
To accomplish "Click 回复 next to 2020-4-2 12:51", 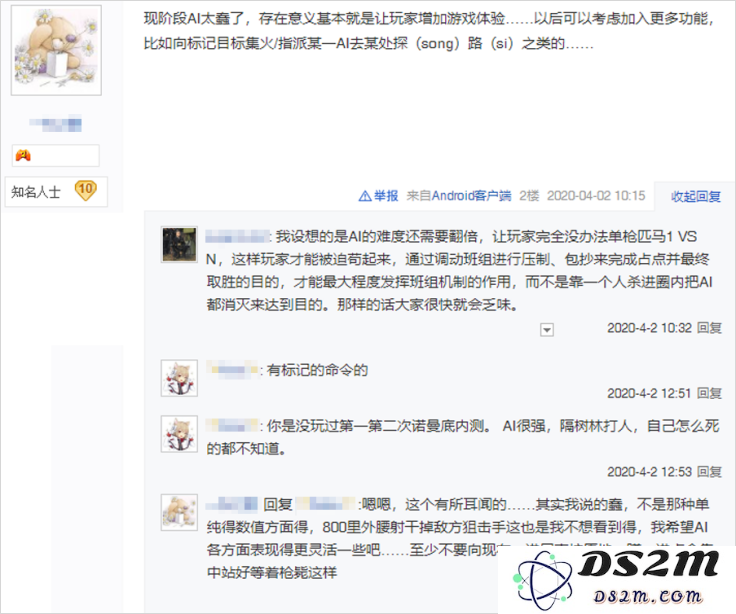I will (709, 393).
